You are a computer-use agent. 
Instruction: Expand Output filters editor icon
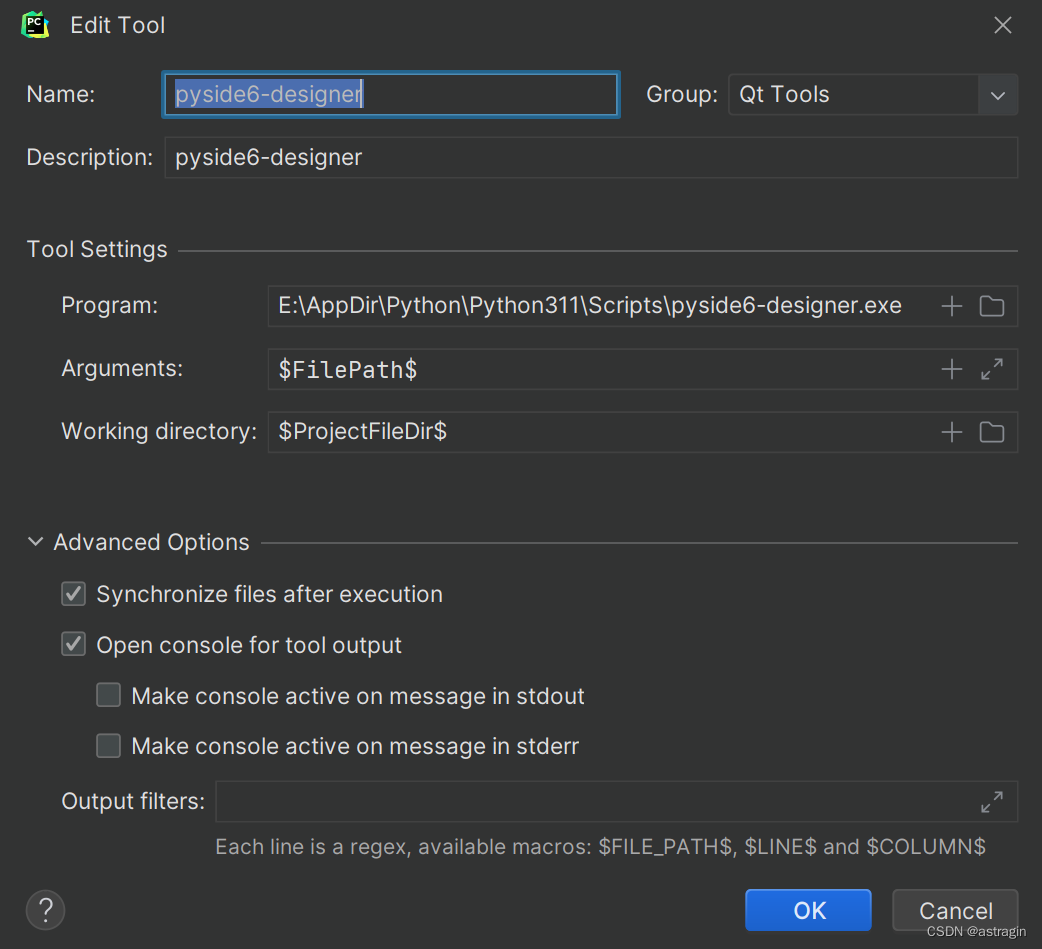point(991,802)
